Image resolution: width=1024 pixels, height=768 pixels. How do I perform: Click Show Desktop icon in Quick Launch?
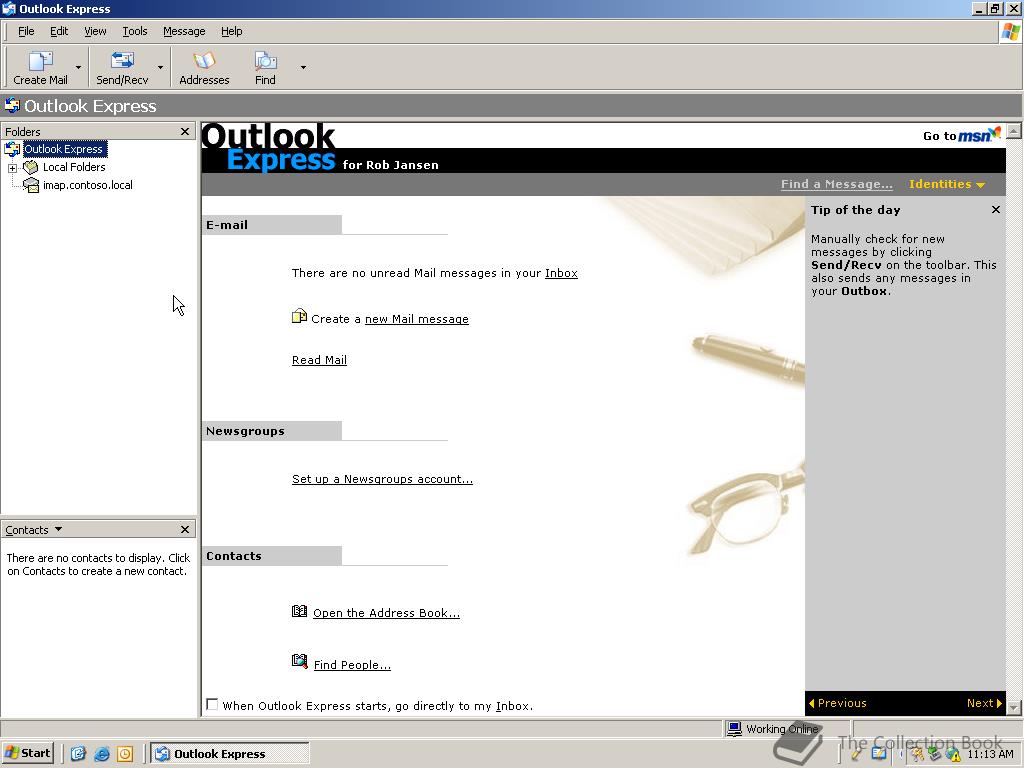pos(78,754)
